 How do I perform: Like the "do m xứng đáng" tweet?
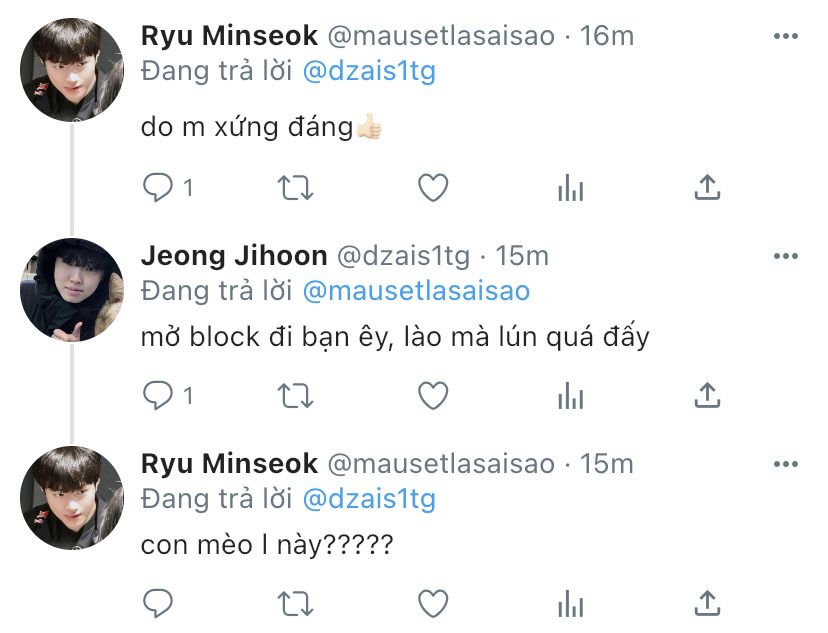click(x=432, y=187)
